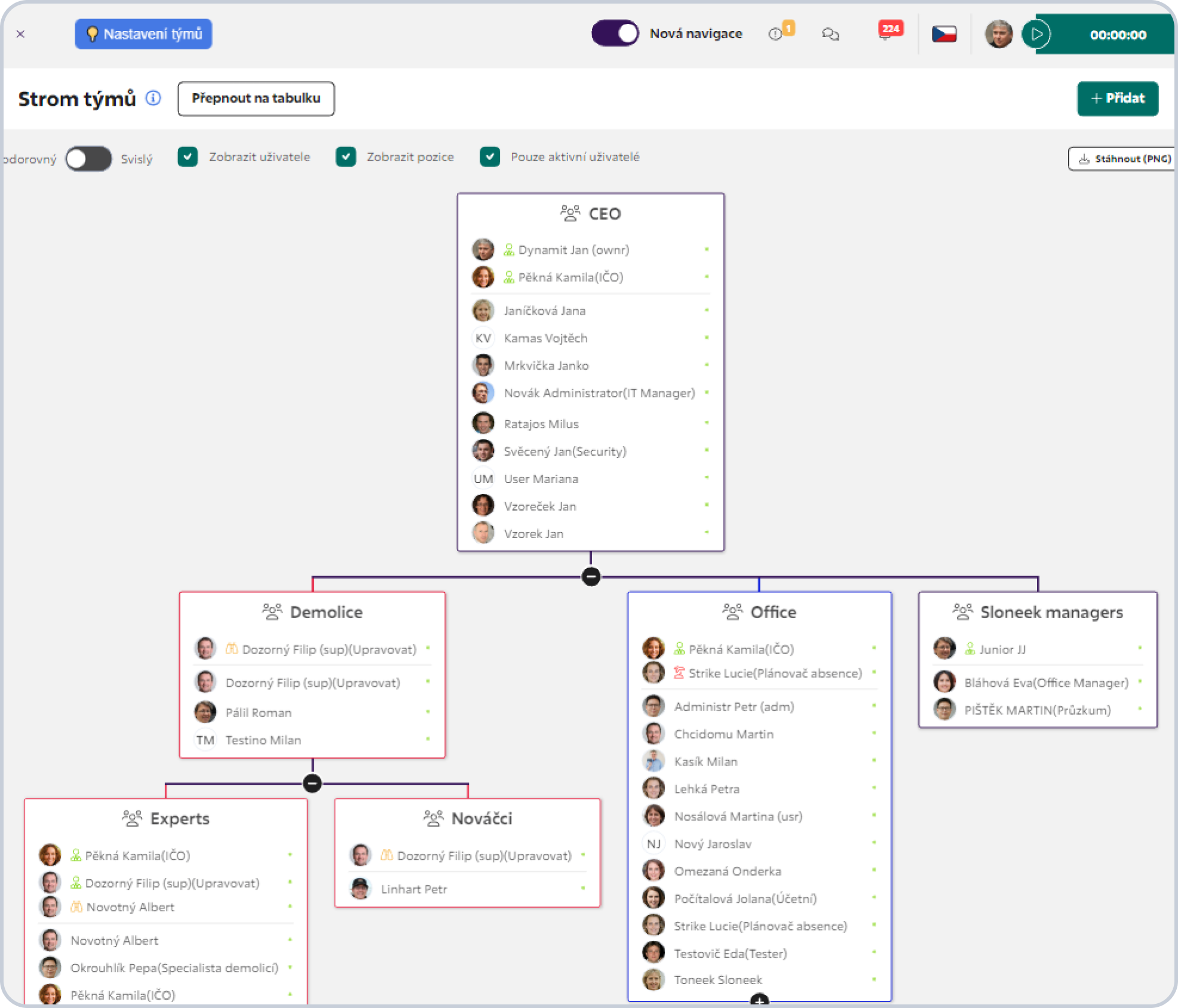Image resolution: width=1178 pixels, height=1008 pixels.
Task: Click UM avatar of User Mariana
Action: [483, 478]
